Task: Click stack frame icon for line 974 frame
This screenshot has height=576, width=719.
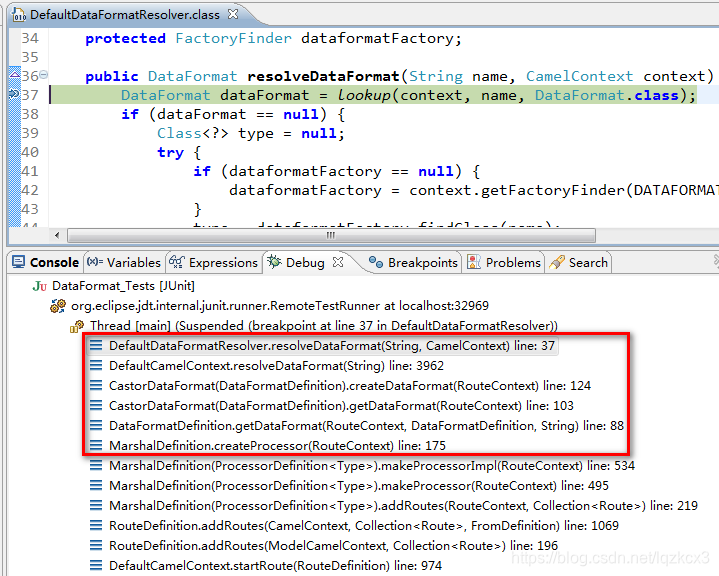Action: click(96, 565)
